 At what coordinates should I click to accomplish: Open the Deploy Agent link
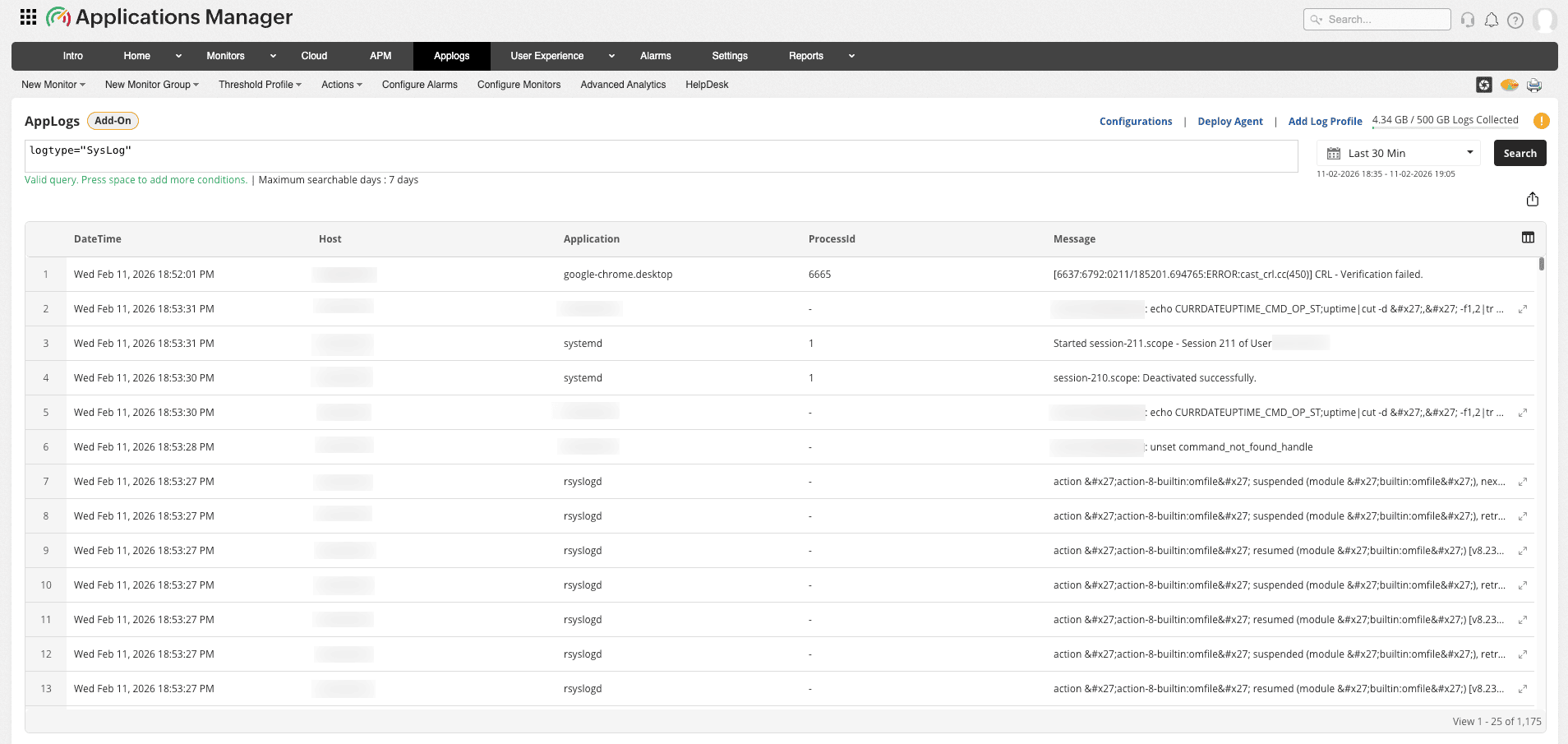click(x=1230, y=121)
